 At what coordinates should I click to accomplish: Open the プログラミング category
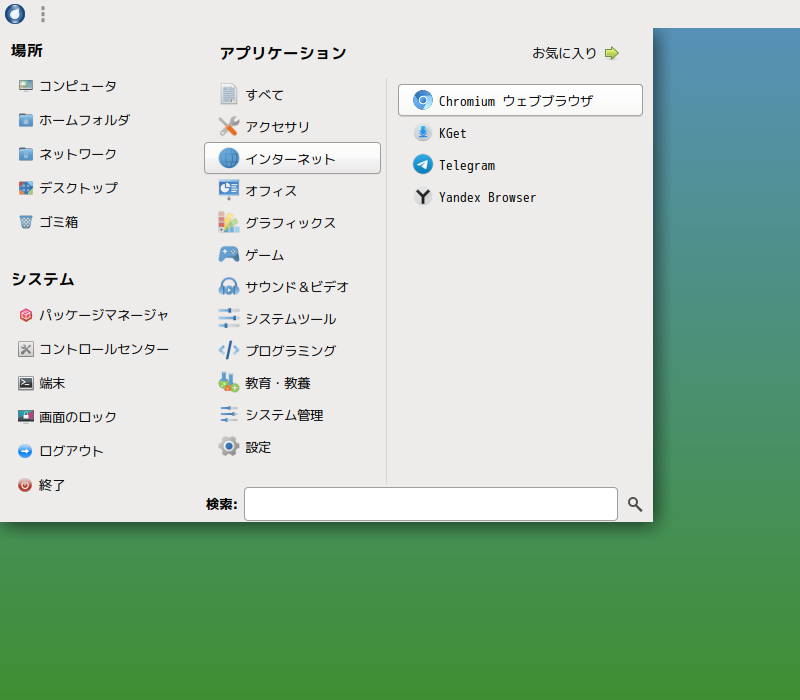pyautogui.click(x=292, y=351)
